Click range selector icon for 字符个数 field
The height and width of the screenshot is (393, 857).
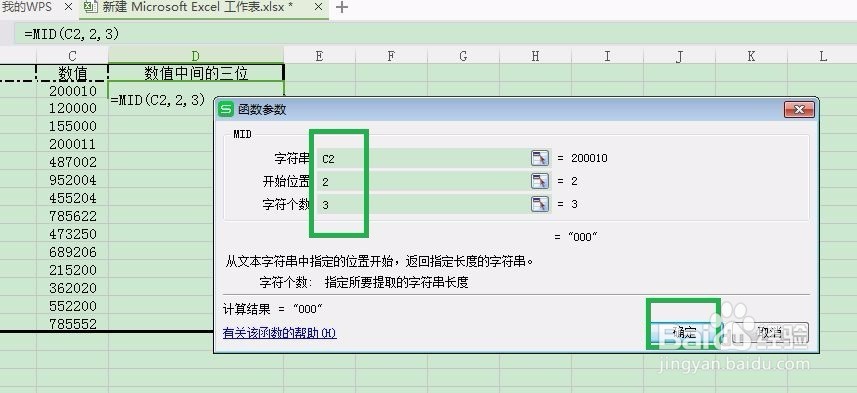click(x=539, y=204)
